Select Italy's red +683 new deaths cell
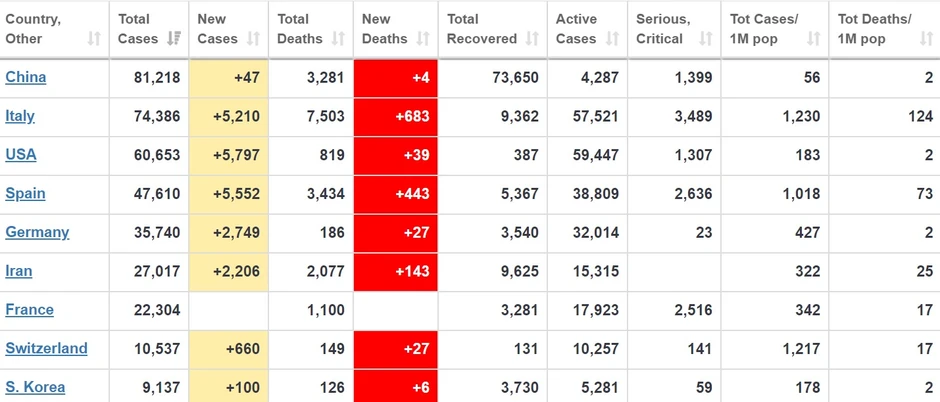Screen dimensions: 940x402 395,116
